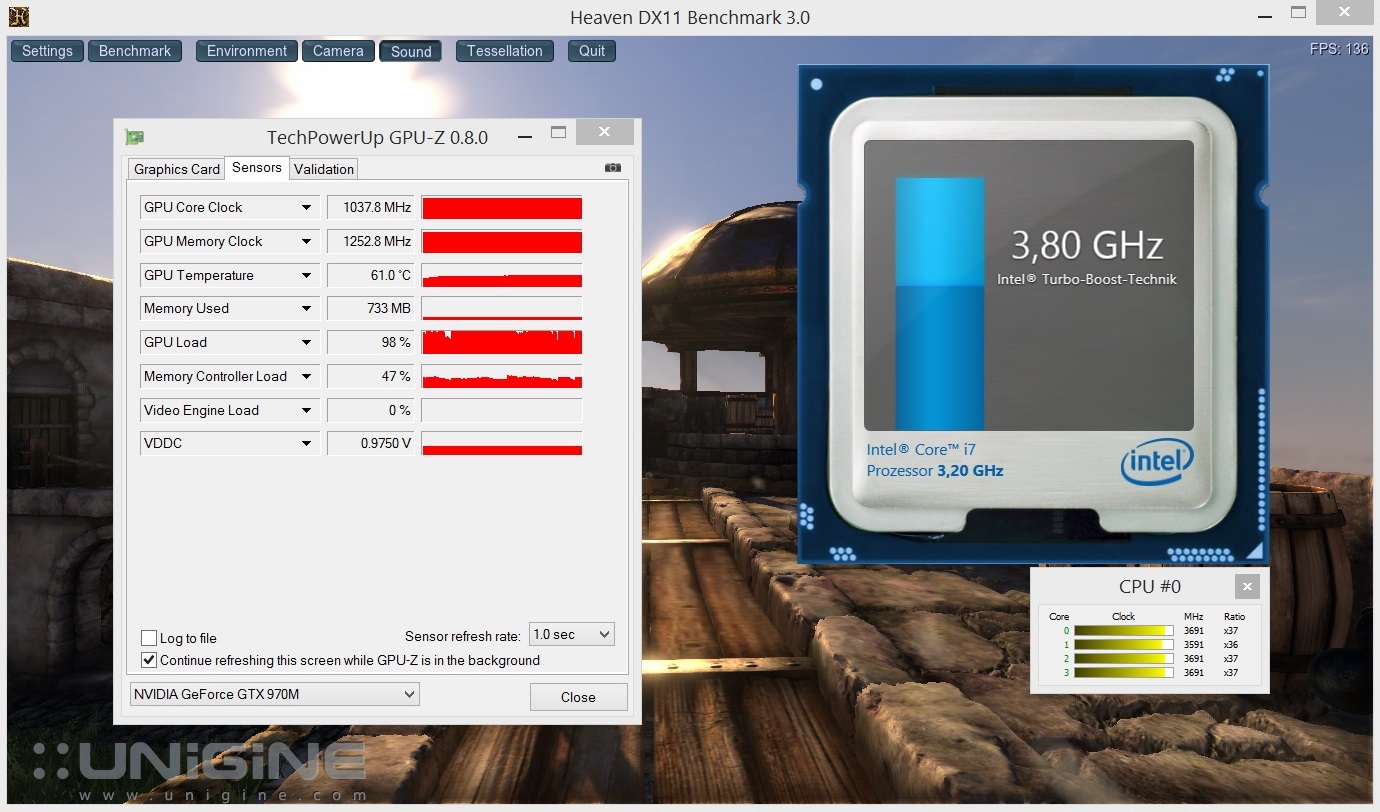The height and width of the screenshot is (812, 1380).
Task: Click the GPU-Z screenshot camera icon
Action: point(613,168)
